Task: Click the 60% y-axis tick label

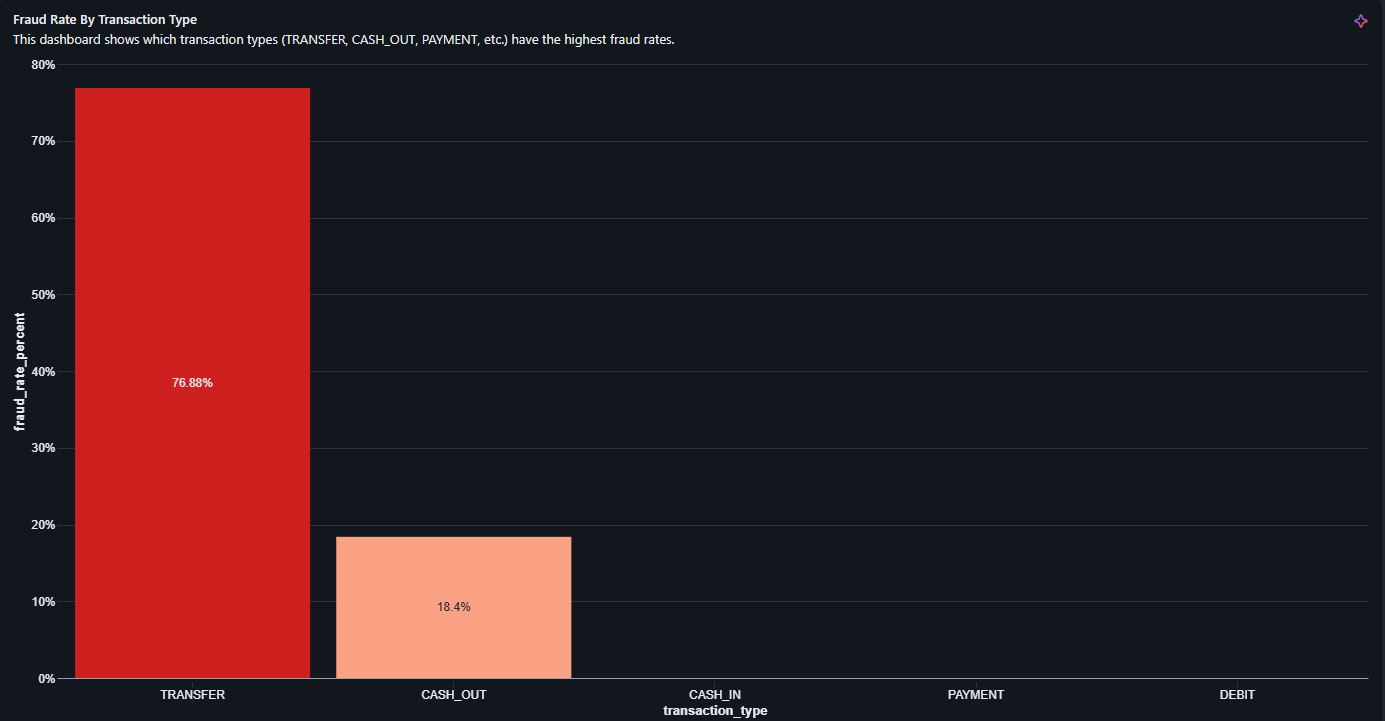Action: click(44, 218)
